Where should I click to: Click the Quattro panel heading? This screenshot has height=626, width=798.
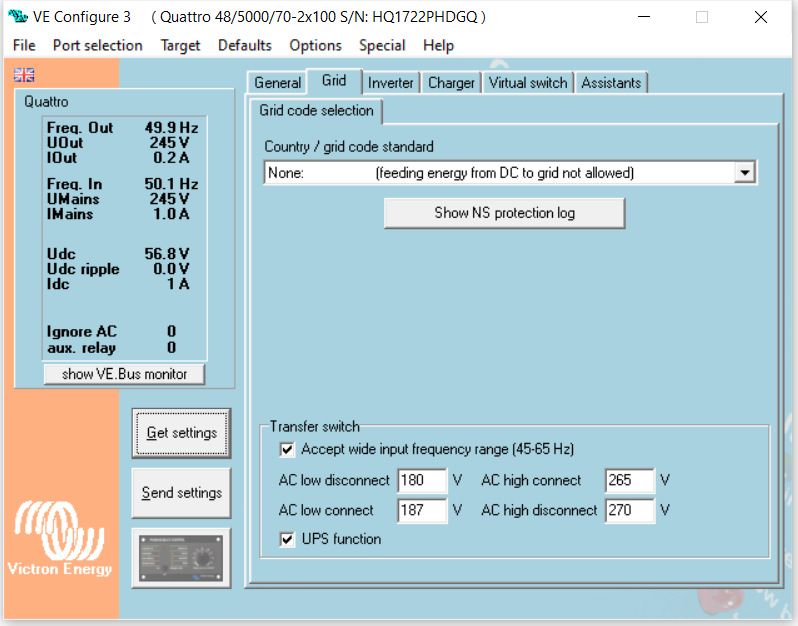46,102
